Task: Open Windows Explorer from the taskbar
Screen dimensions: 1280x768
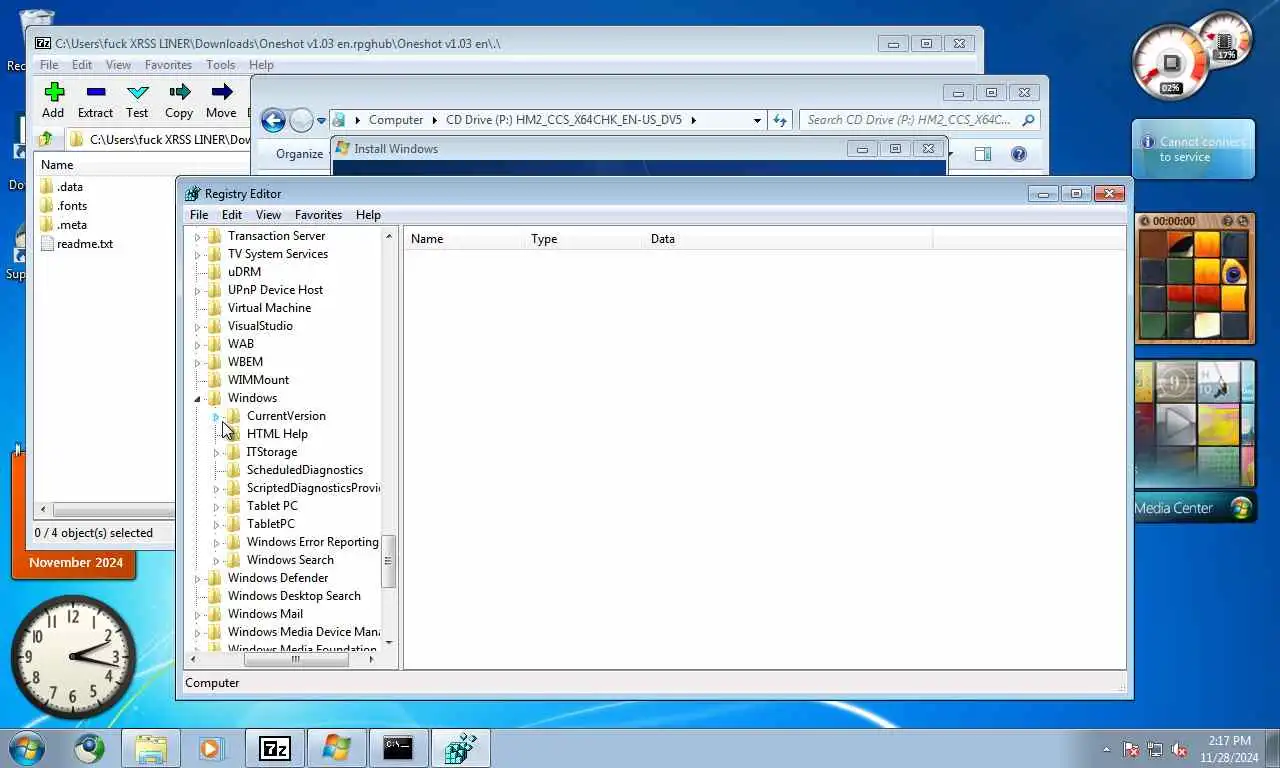Action: [151, 748]
